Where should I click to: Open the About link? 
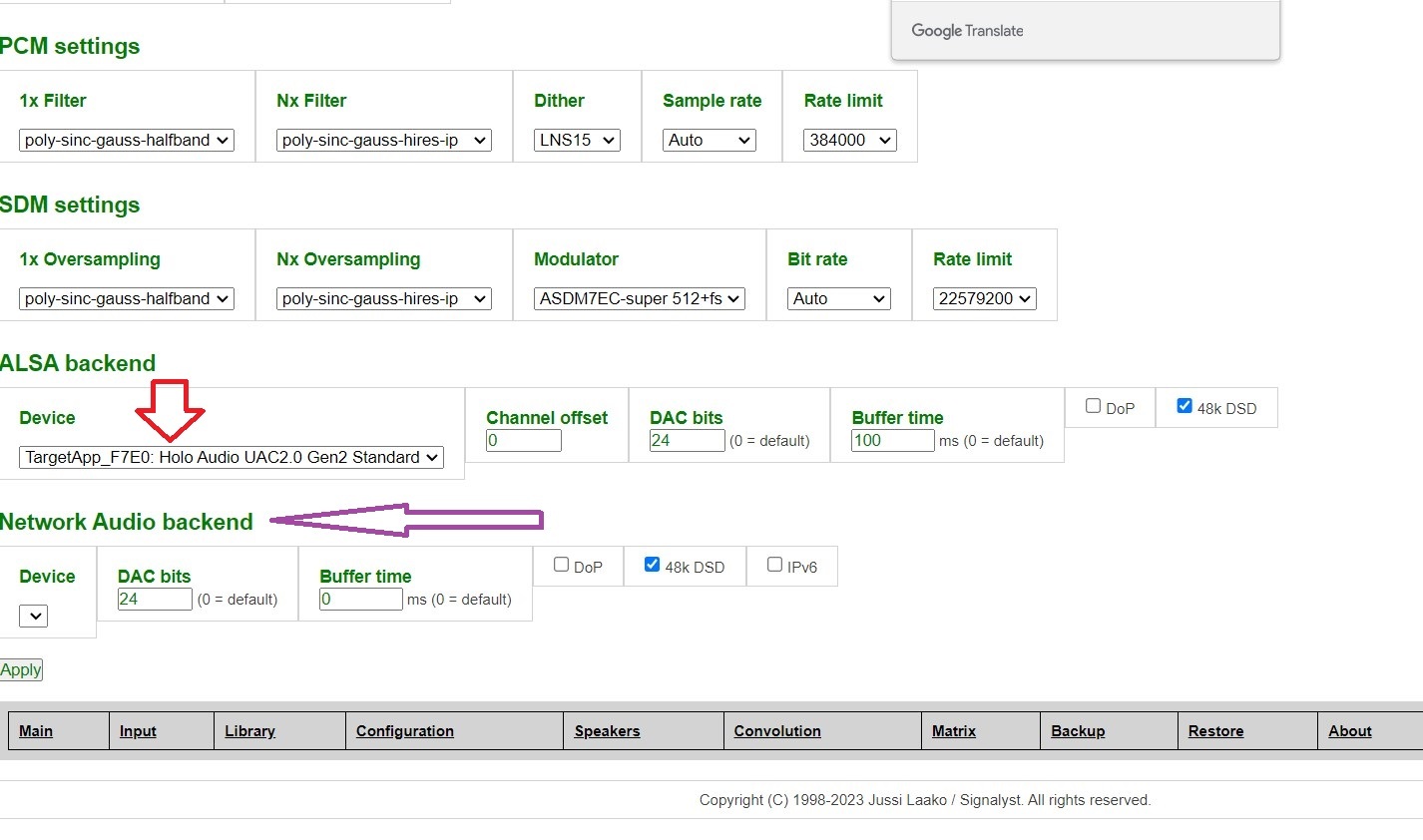pyautogui.click(x=1349, y=731)
